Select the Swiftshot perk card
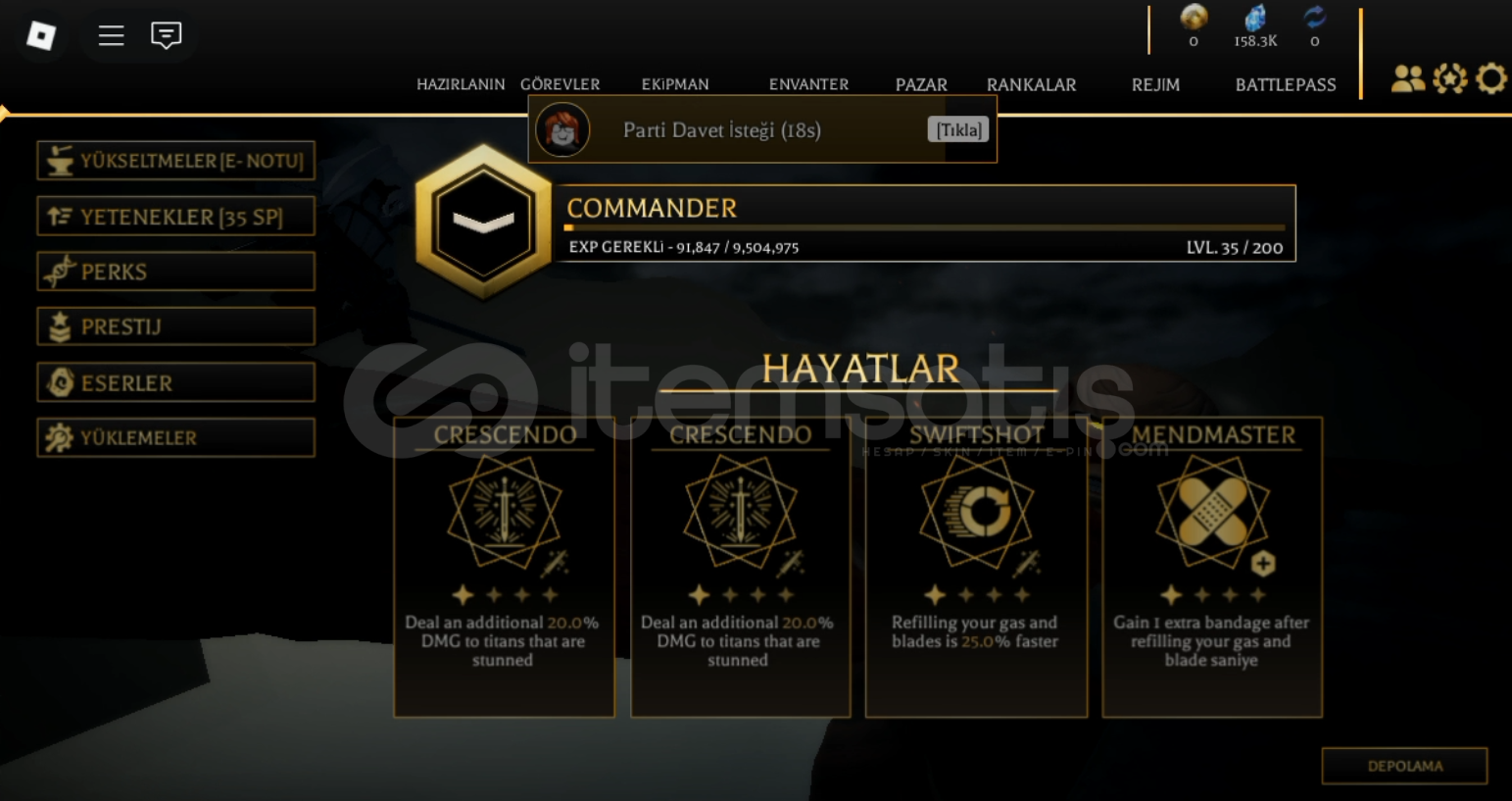This screenshot has height=801, width=1512. (976, 567)
